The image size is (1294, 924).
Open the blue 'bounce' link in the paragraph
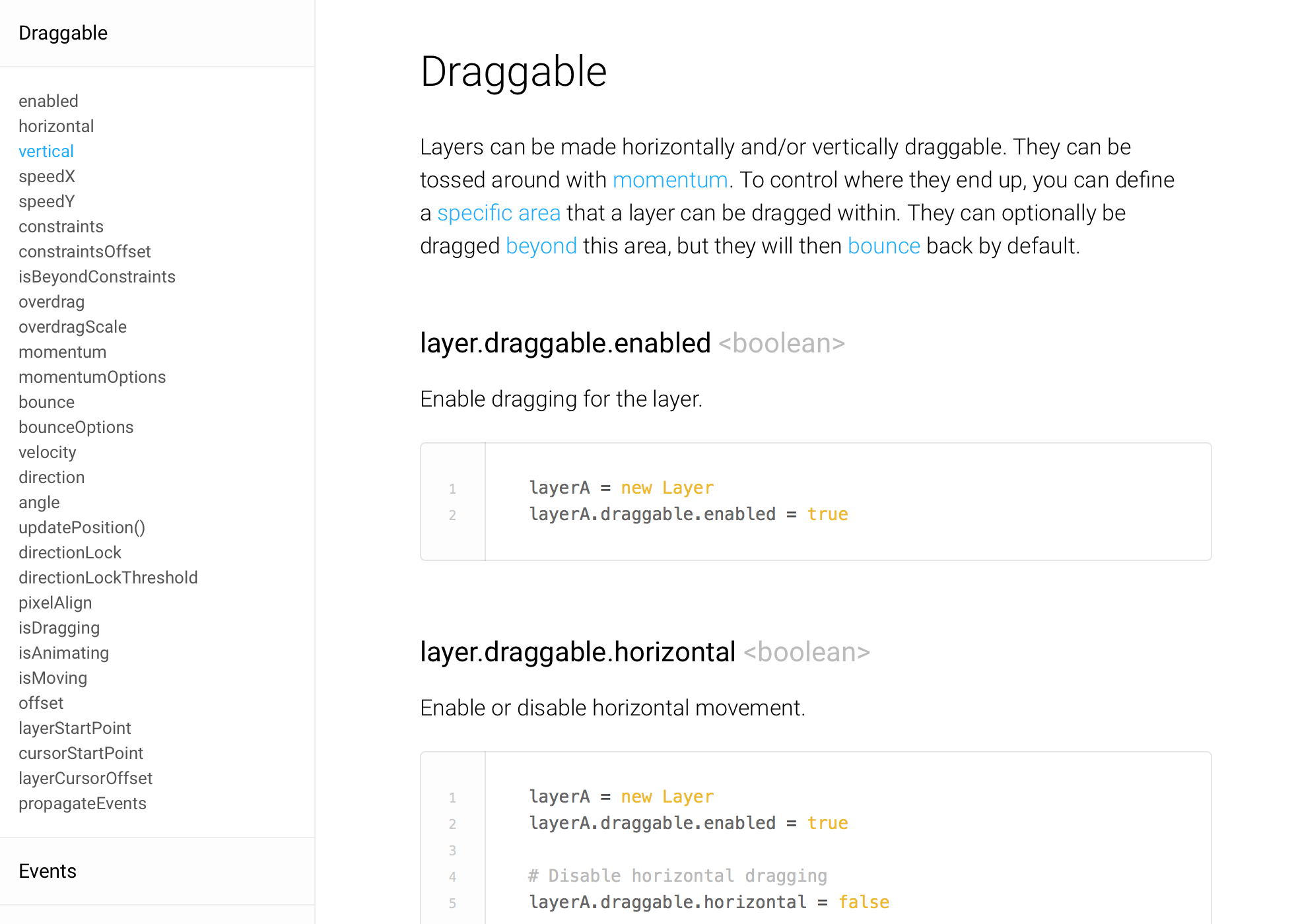coord(883,246)
